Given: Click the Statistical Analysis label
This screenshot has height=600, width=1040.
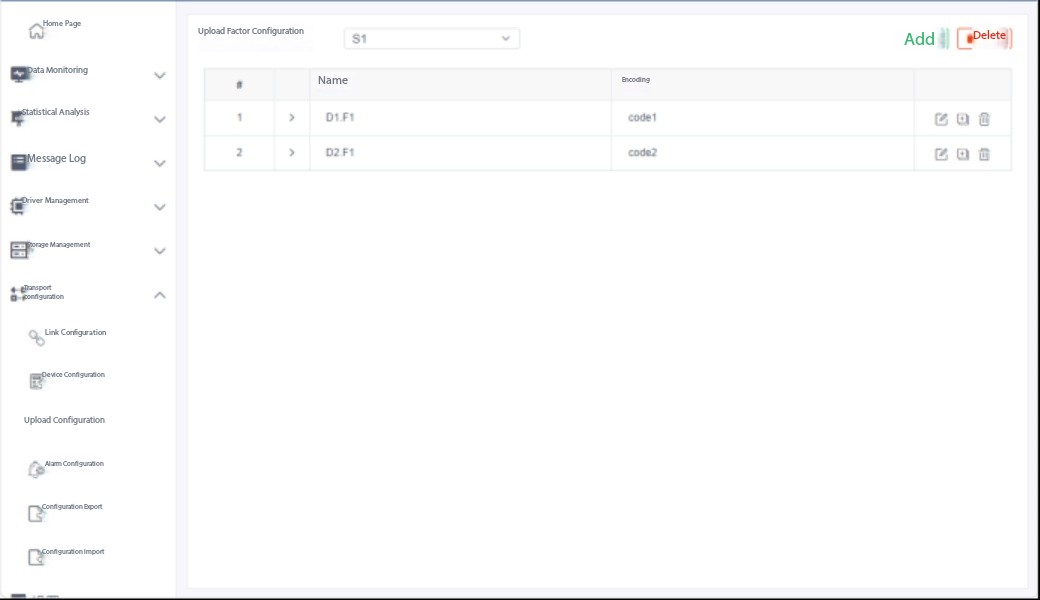Looking at the screenshot, I should tap(56, 112).
